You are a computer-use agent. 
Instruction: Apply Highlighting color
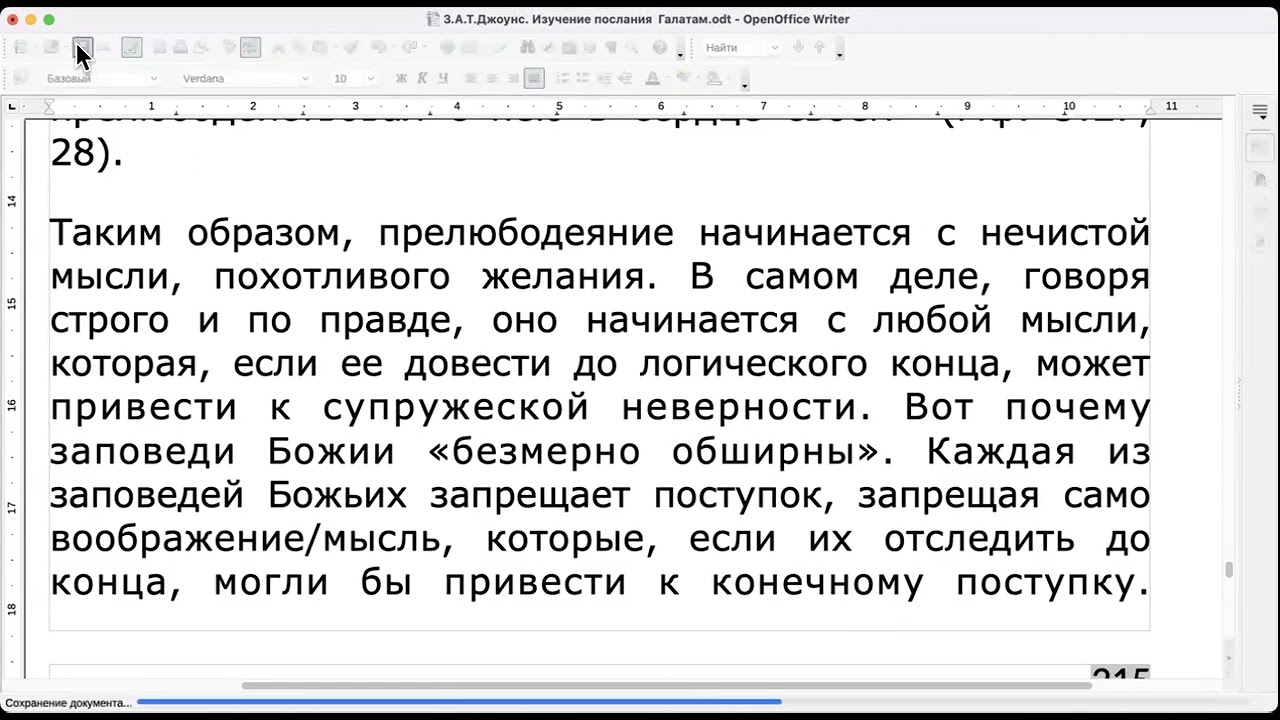(684, 78)
